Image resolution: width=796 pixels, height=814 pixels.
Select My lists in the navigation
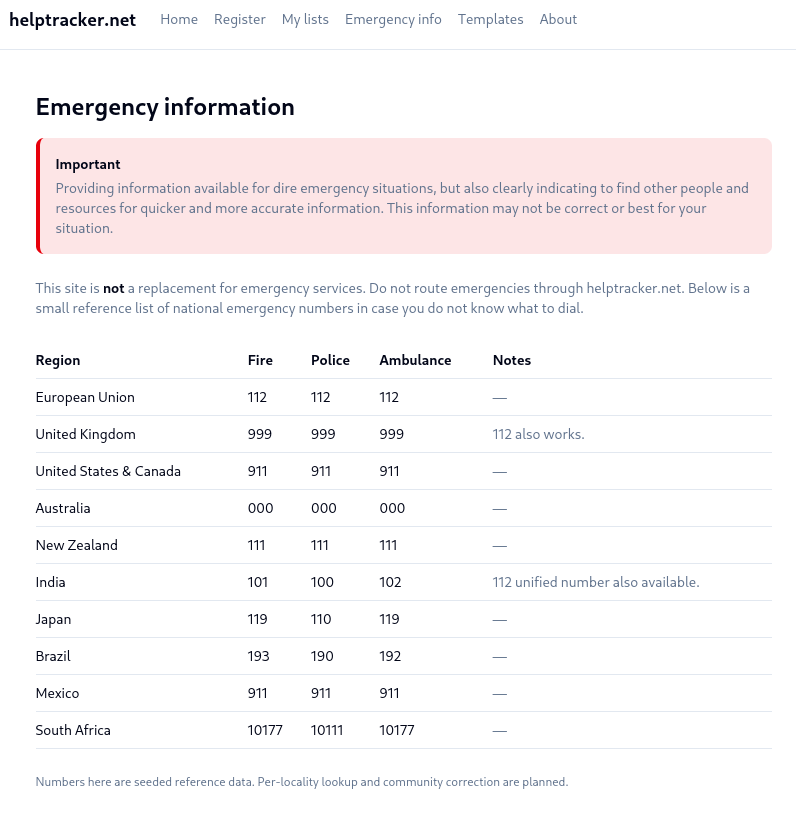(x=305, y=19)
